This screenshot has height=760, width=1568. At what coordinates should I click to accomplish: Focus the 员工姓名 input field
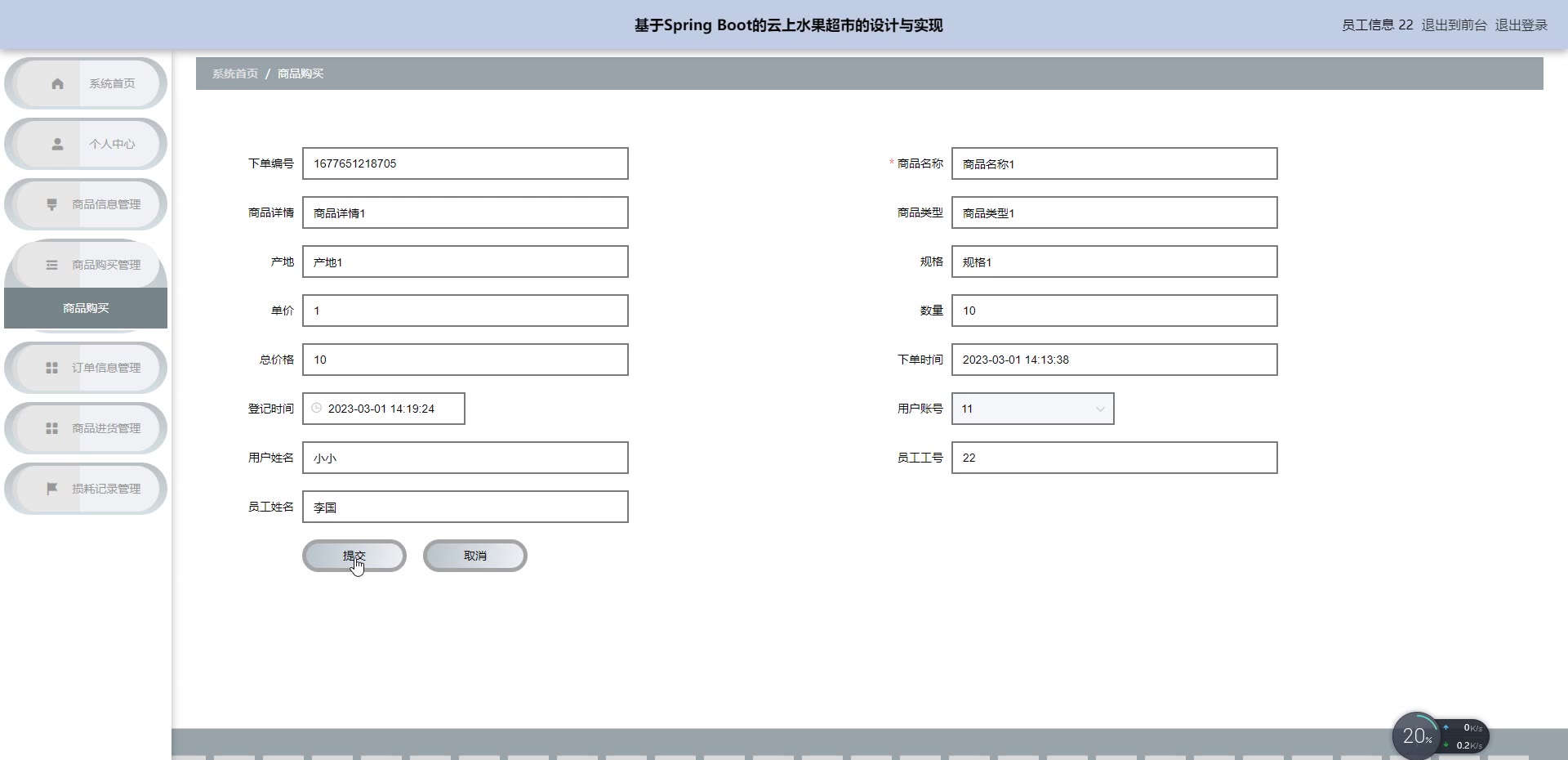[465, 507]
